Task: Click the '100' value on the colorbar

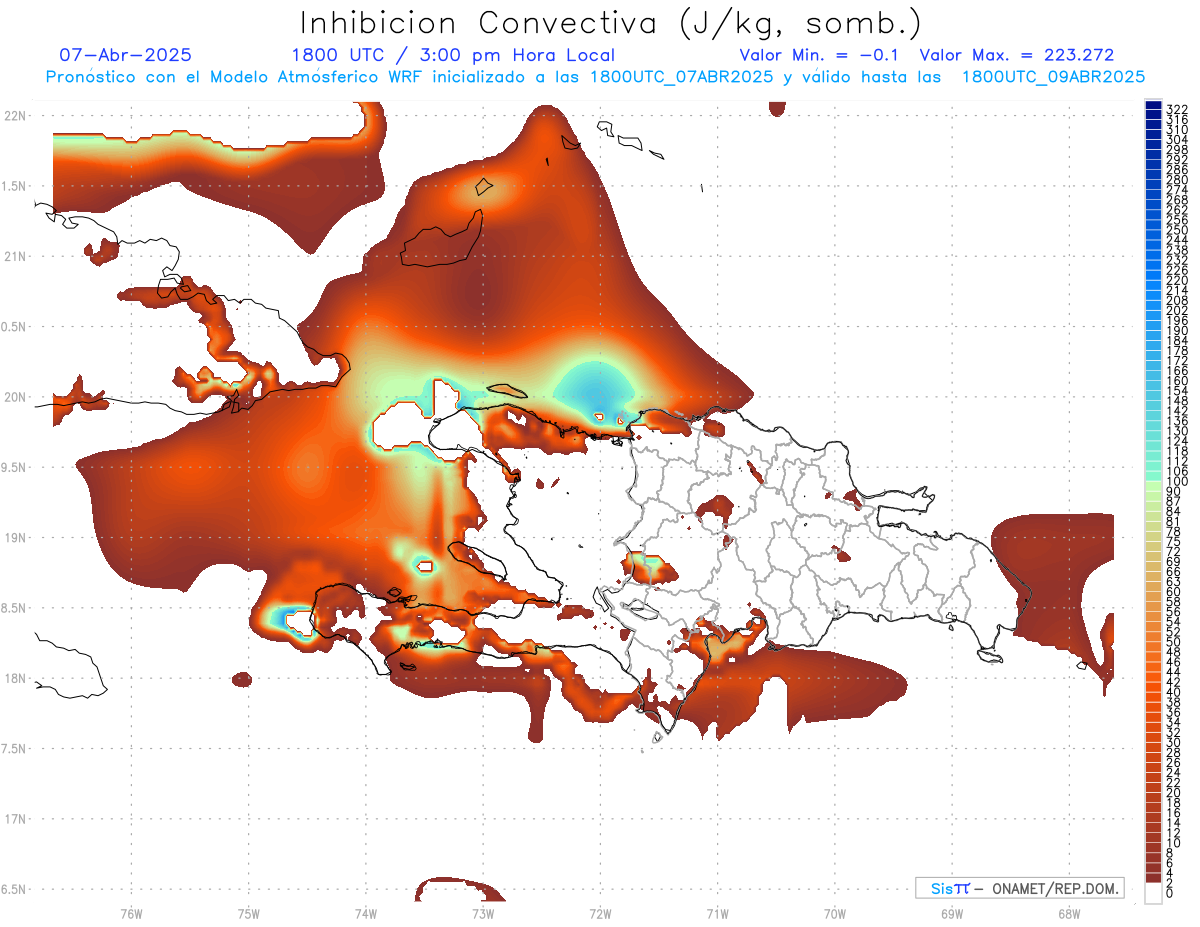Action: [1177, 482]
